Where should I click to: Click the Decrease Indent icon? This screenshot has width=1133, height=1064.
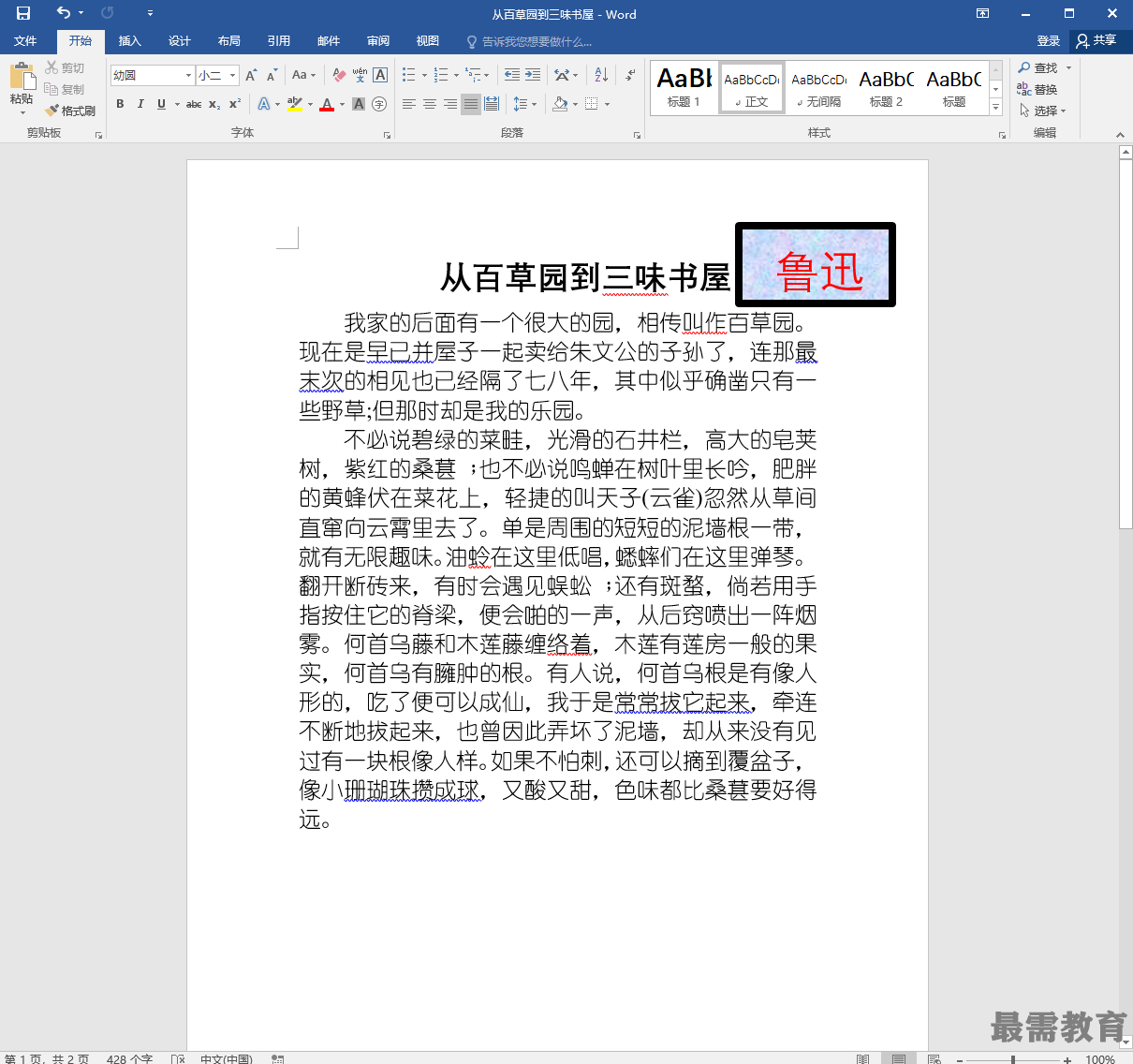(512, 75)
